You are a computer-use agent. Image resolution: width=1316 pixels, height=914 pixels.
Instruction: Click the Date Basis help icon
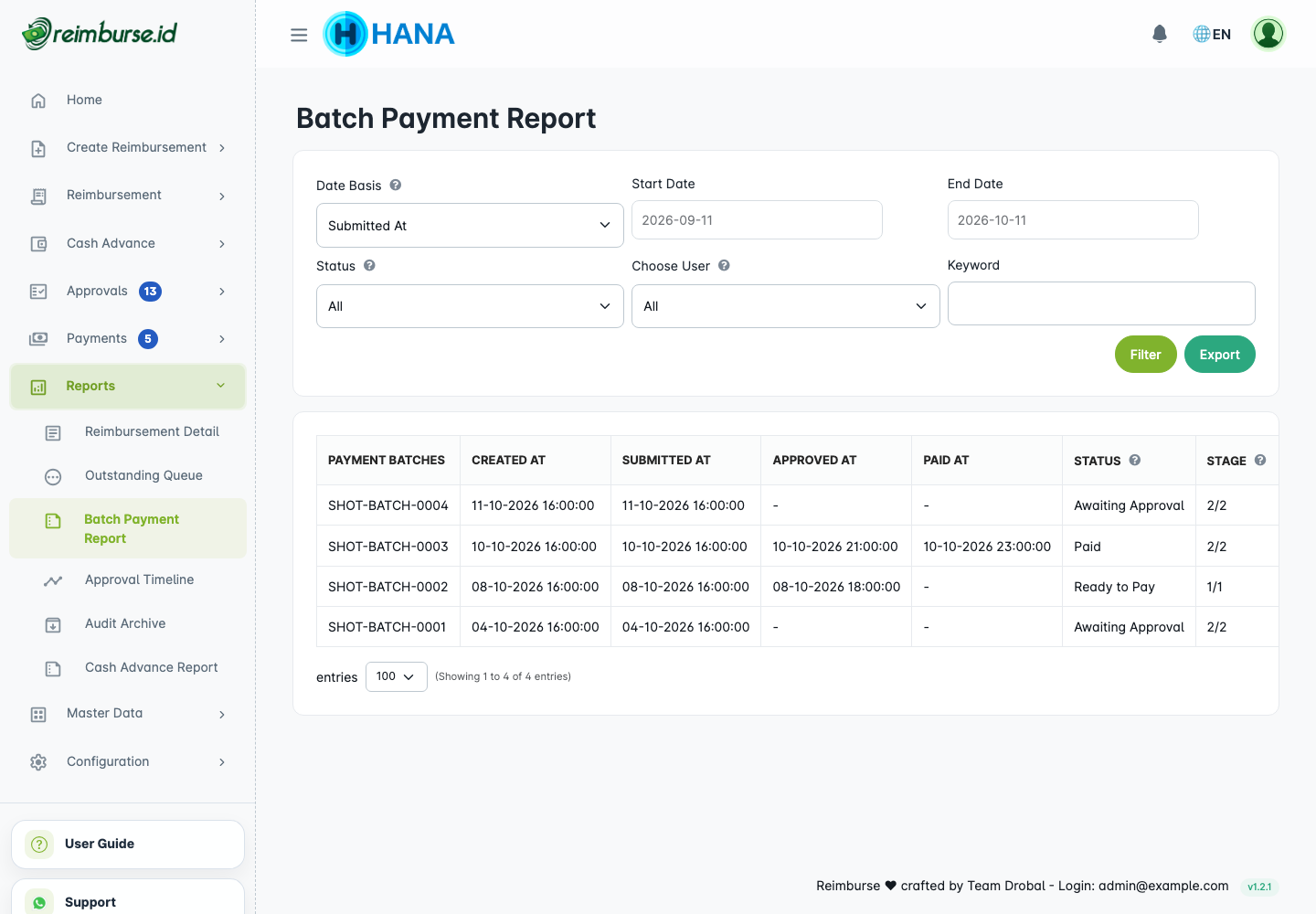396,185
